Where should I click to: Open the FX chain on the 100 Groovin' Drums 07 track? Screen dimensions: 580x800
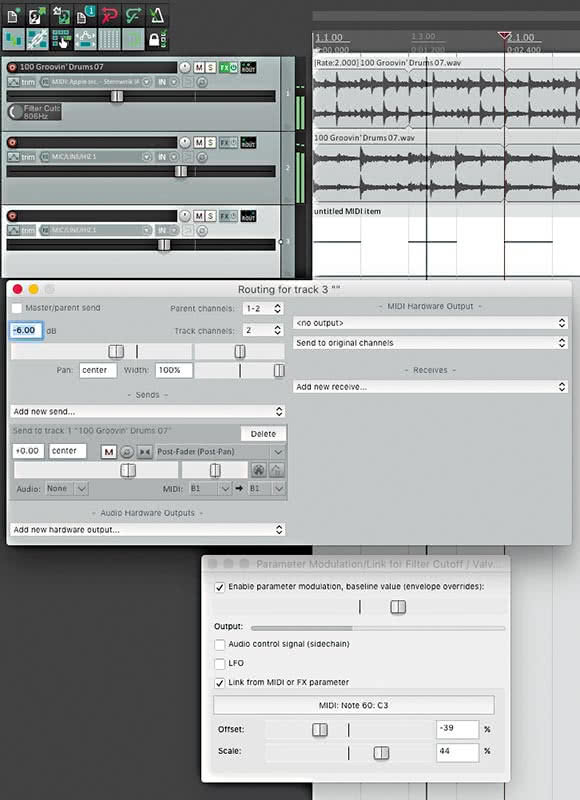pyautogui.click(x=224, y=68)
